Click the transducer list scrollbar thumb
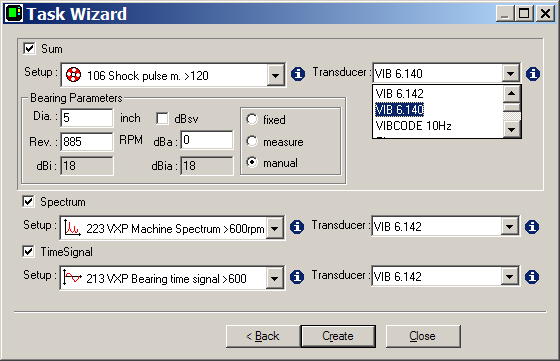The image size is (560, 361). (x=511, y=107)
